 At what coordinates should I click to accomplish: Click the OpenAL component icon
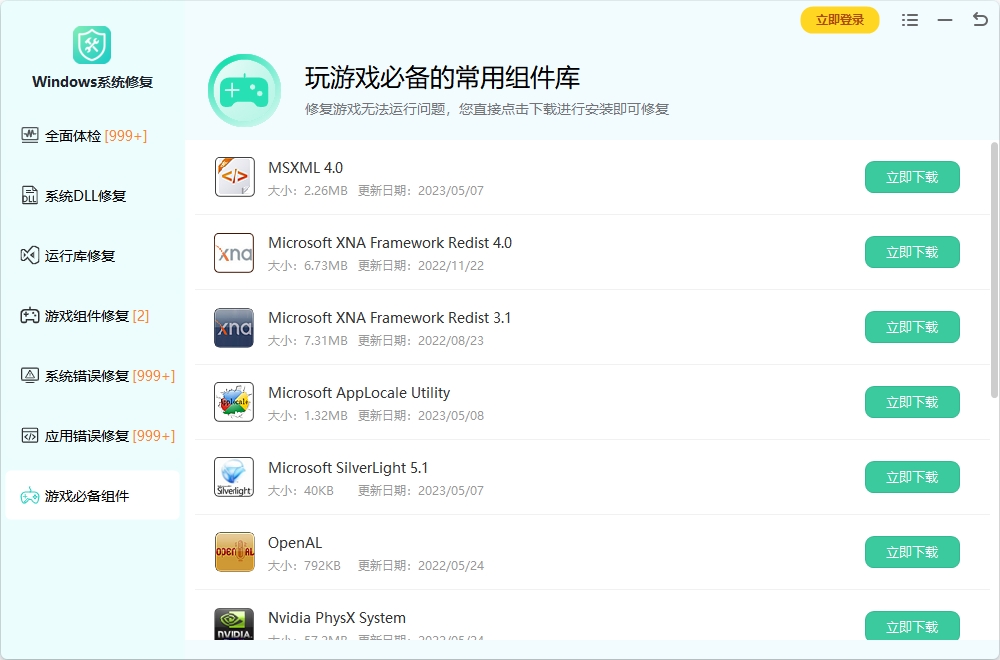234,552
